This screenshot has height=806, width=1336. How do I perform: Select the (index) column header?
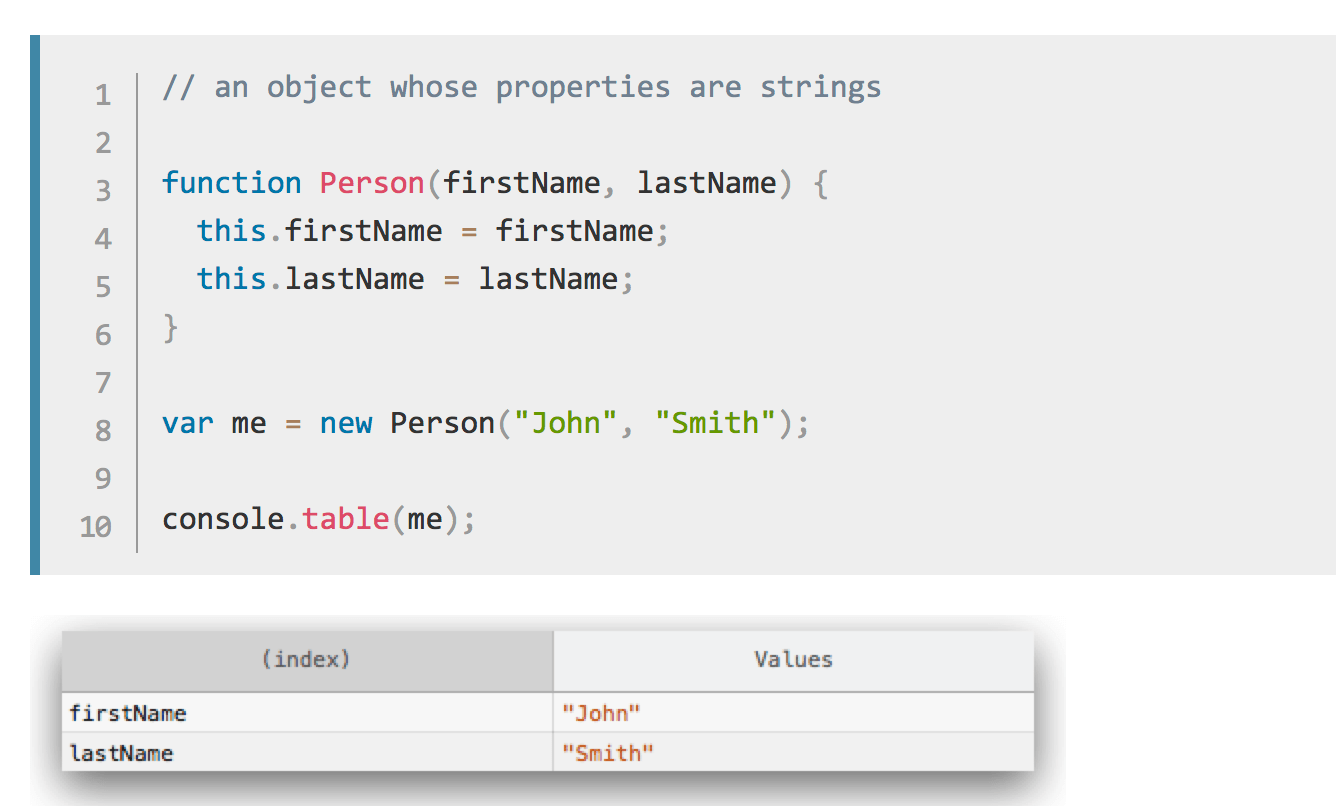pos(305,660)
